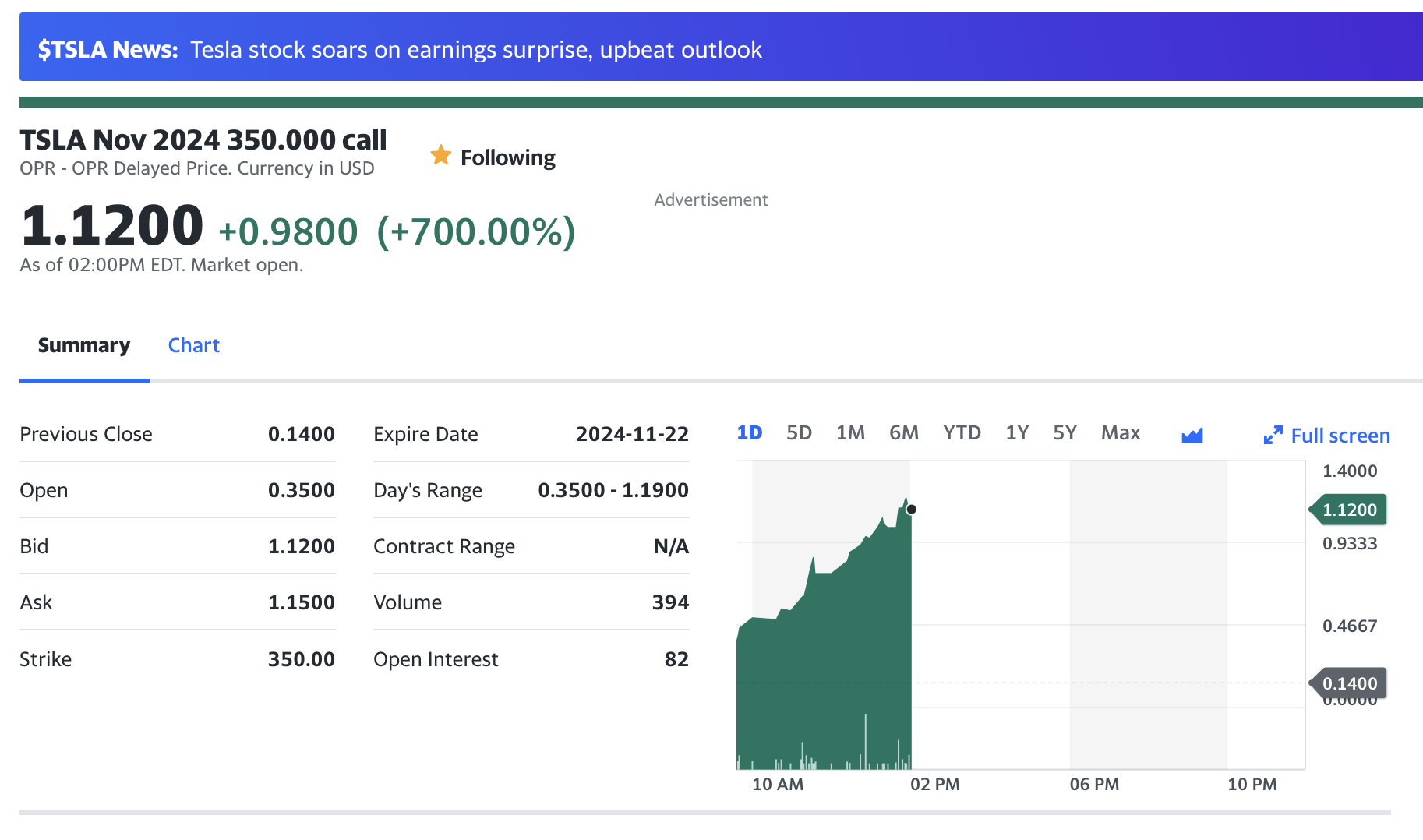Click the 0.1400 previous close chart tag
Image resolution: width=1423 pixels, height=840 pixels.
click(1349, 683)
